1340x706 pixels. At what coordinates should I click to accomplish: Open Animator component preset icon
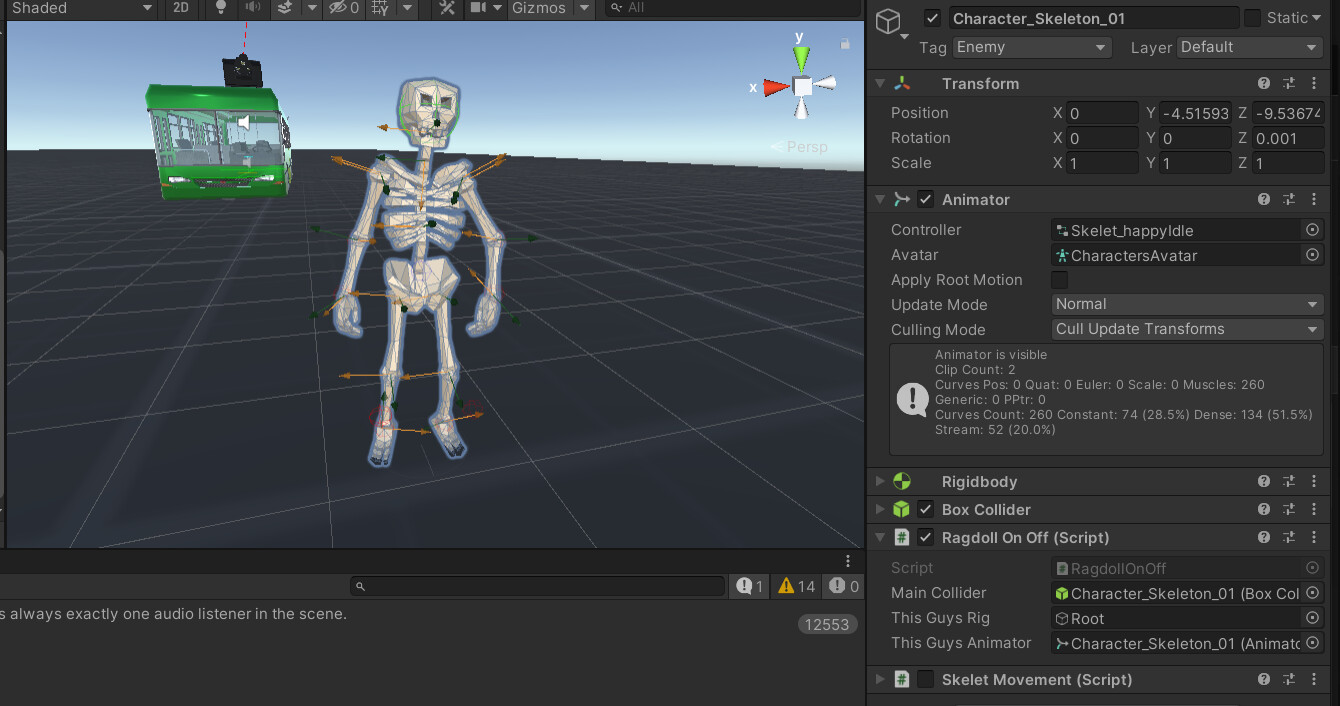(1289, 200)
